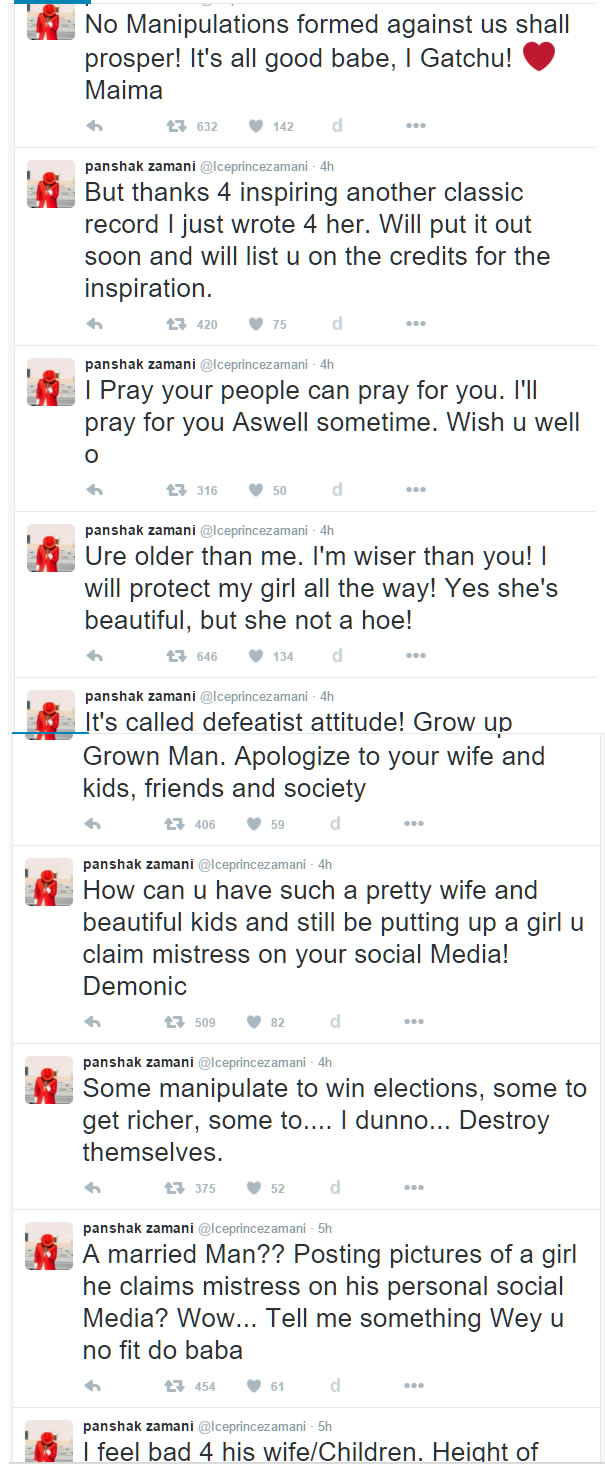Reply to the 'No Manipulations formed' tweet
605x1467 pixels.
tap(95, 126)
